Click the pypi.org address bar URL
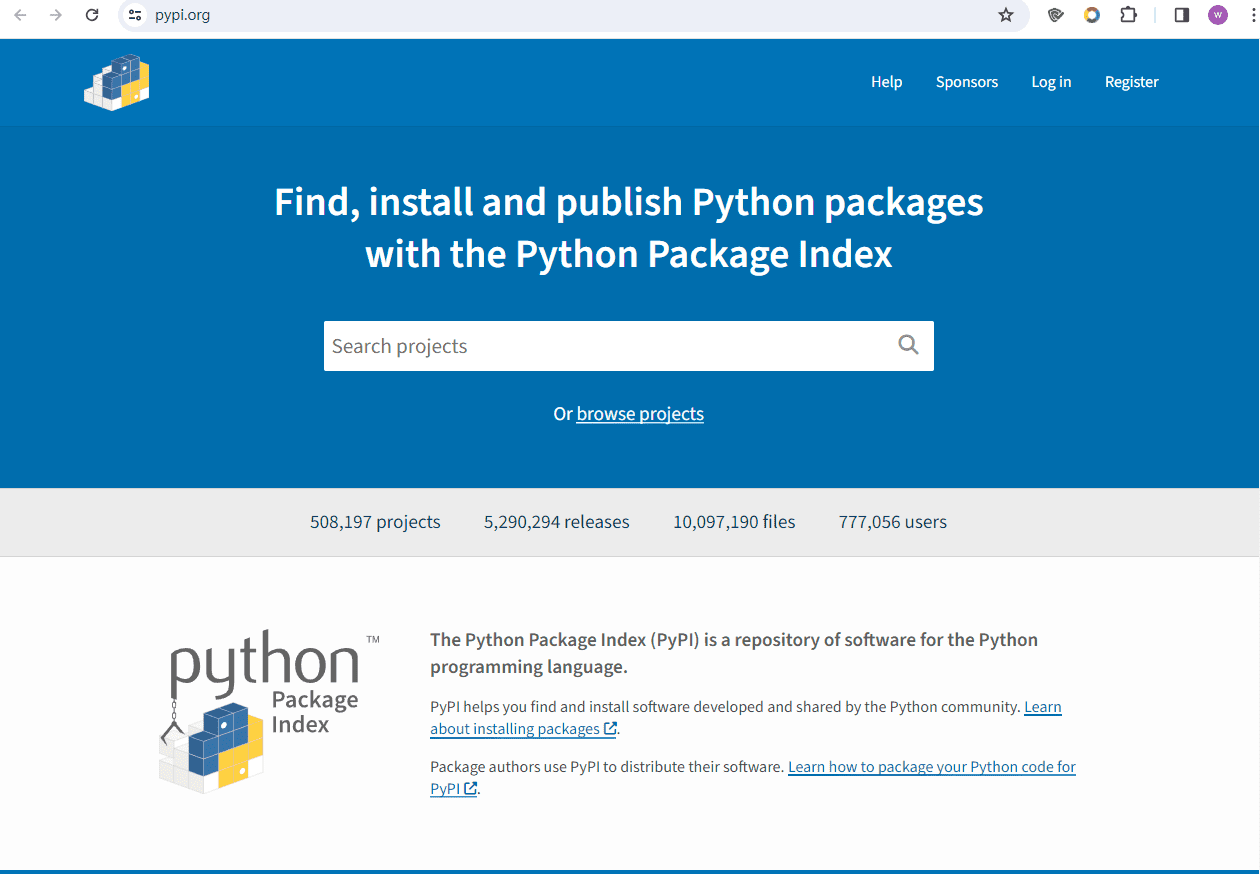This screenshot has height=874, width=1260. click(x=182, y=15)
